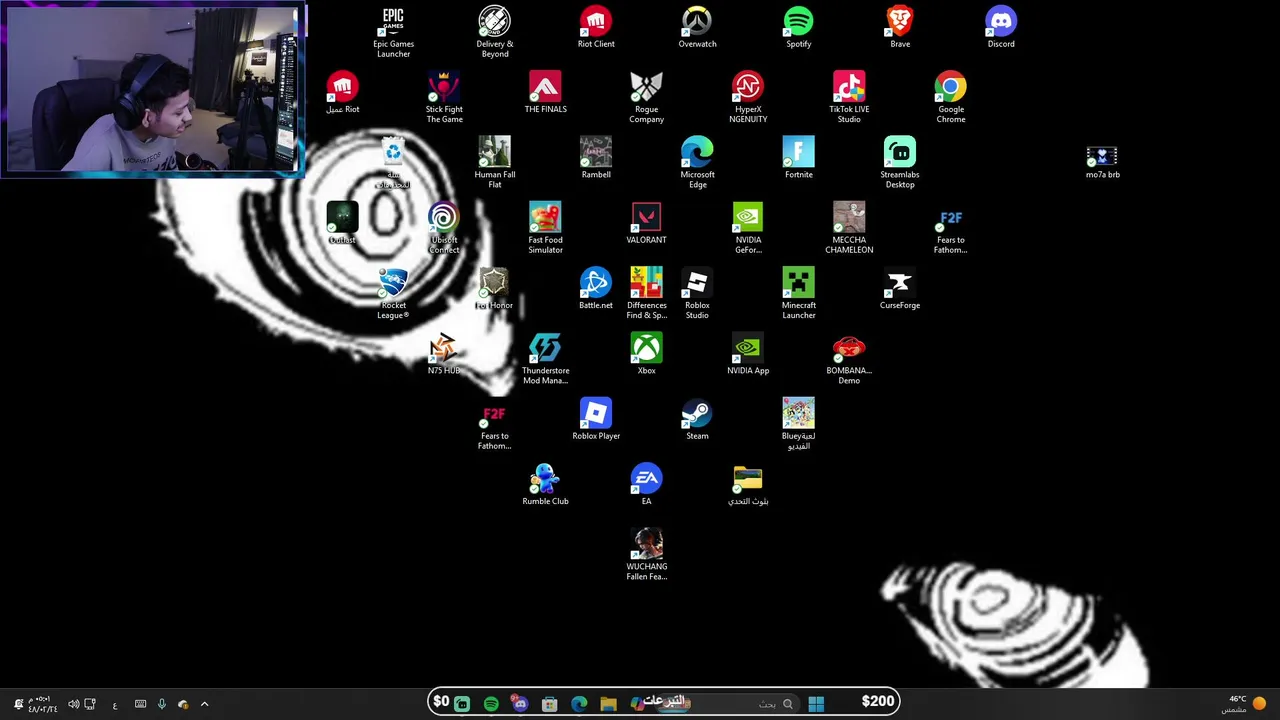Select the Discord desktop shortcut
Screen dimensions: 1280x720
[1001, 27]
